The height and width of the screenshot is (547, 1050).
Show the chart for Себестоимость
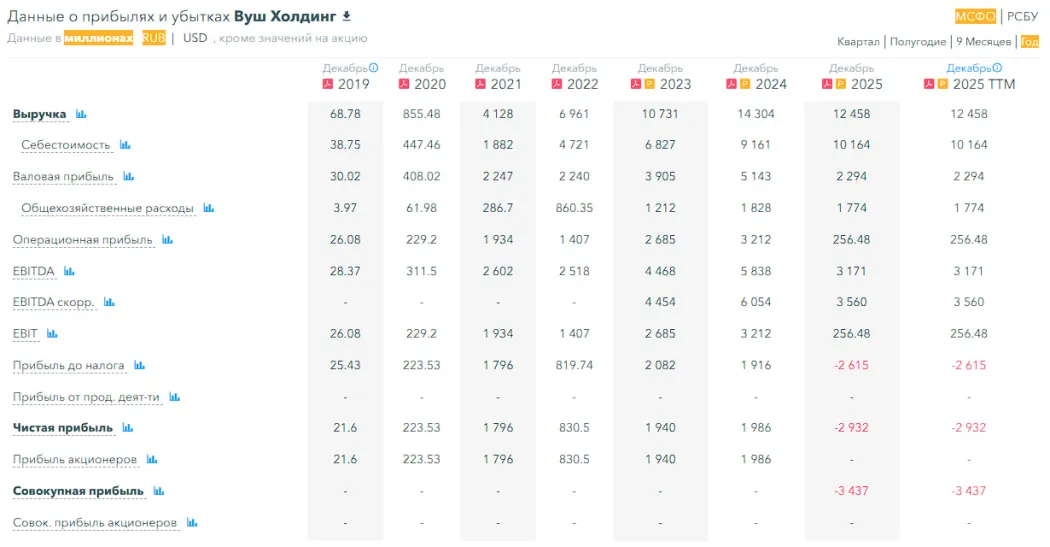pos(125,145)
